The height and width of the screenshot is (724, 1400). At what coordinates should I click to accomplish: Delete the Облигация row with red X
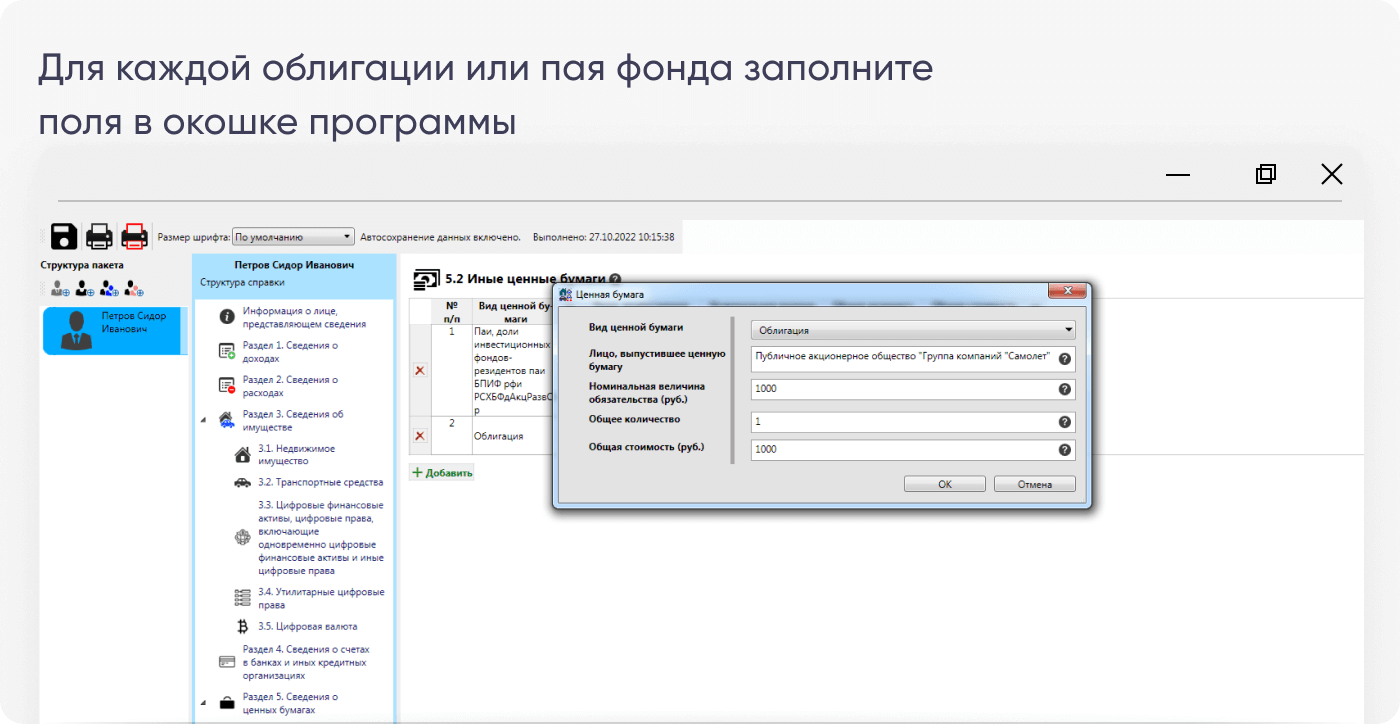point(420,436)
